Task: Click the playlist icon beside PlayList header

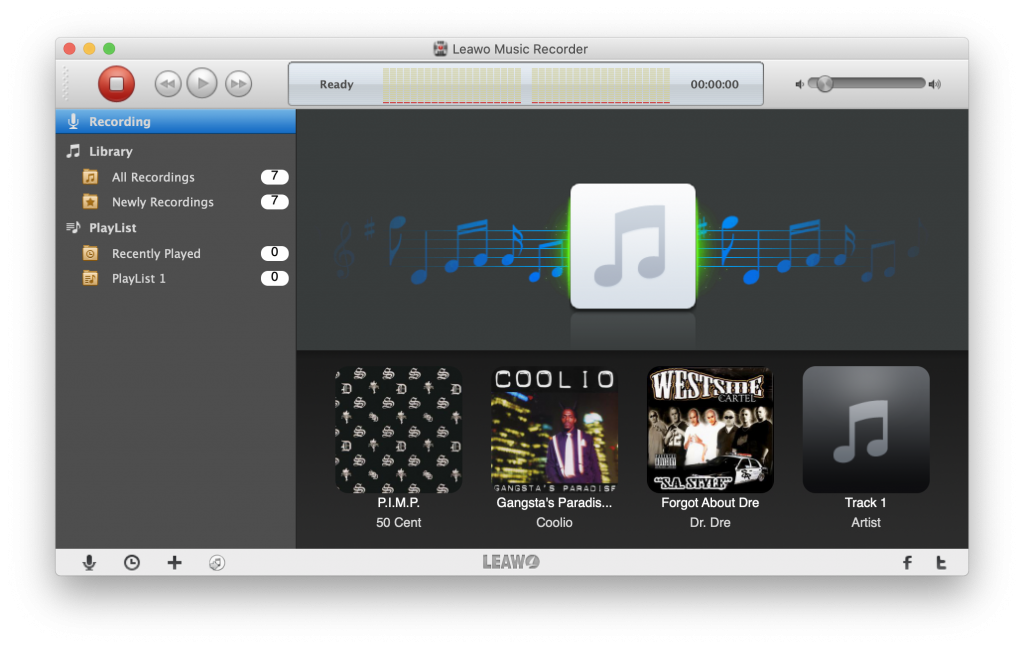Action: click(73, 228)
